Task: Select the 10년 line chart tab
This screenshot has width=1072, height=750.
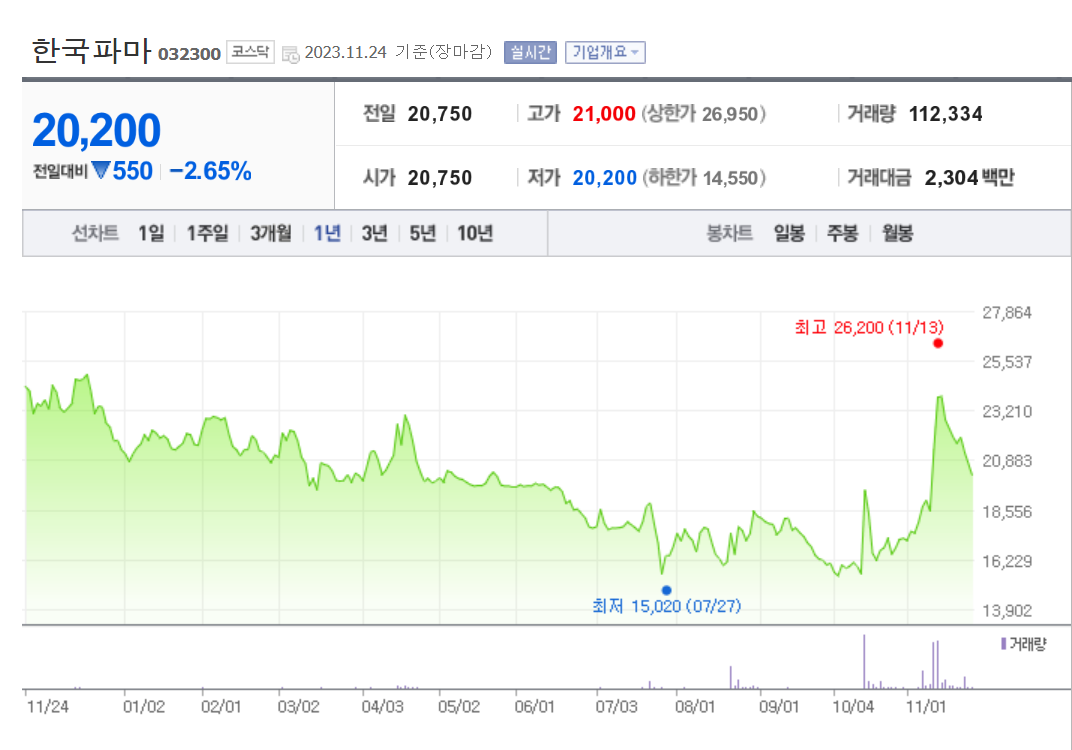Action: 475,233
